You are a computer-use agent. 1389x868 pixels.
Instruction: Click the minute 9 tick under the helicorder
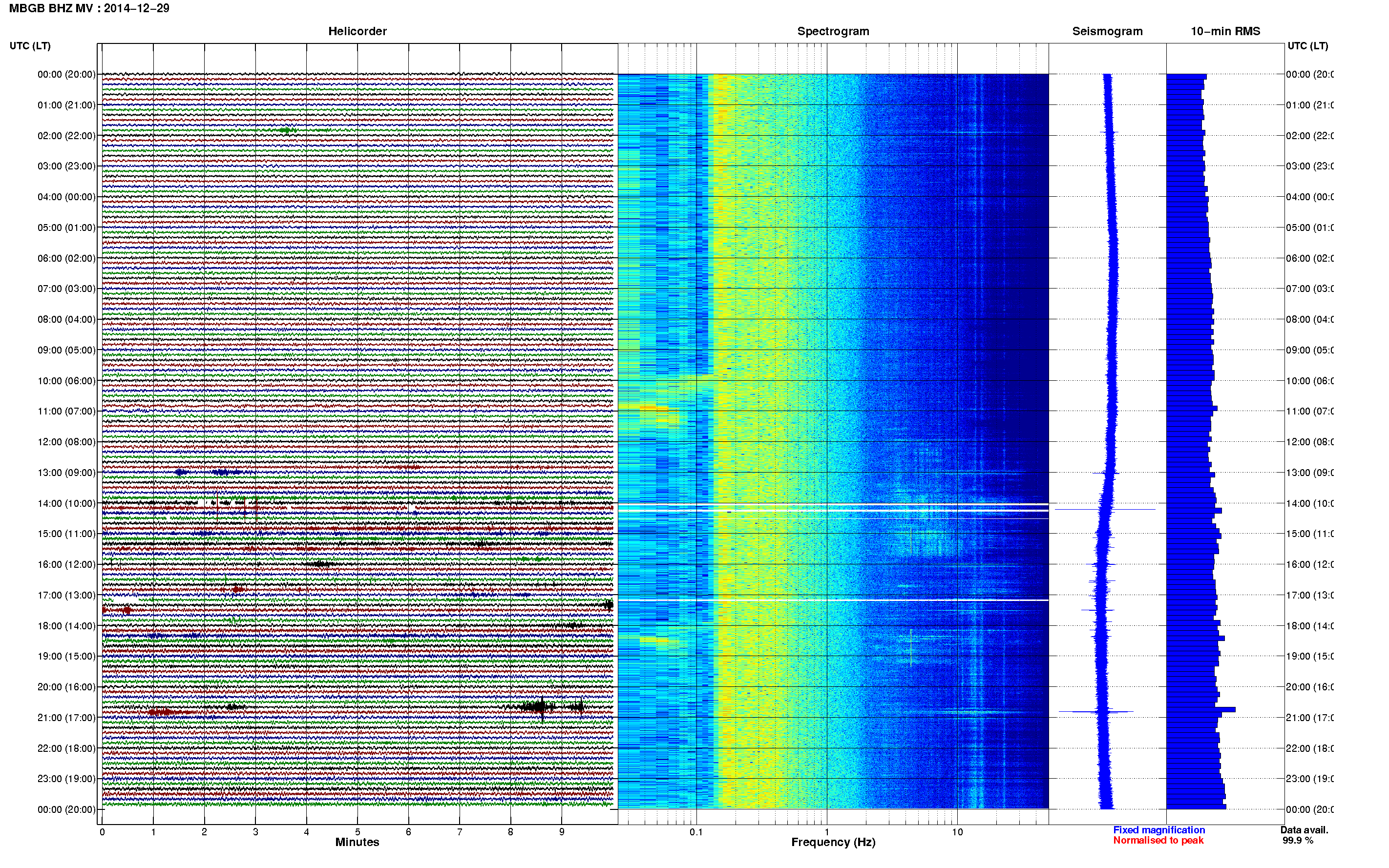tap(562, 832)
